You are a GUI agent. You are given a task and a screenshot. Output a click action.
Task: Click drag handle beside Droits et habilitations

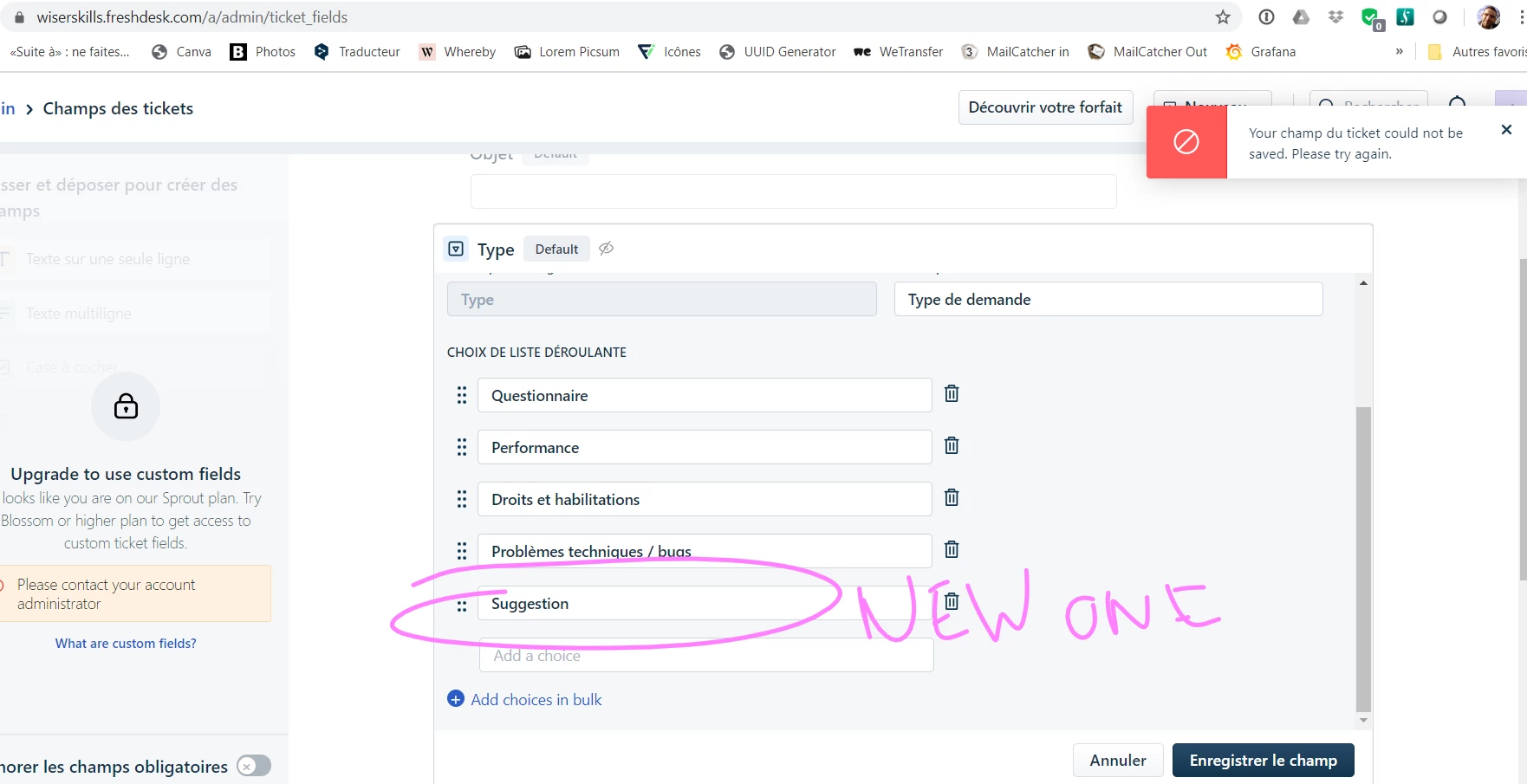[x=462, y=499]
